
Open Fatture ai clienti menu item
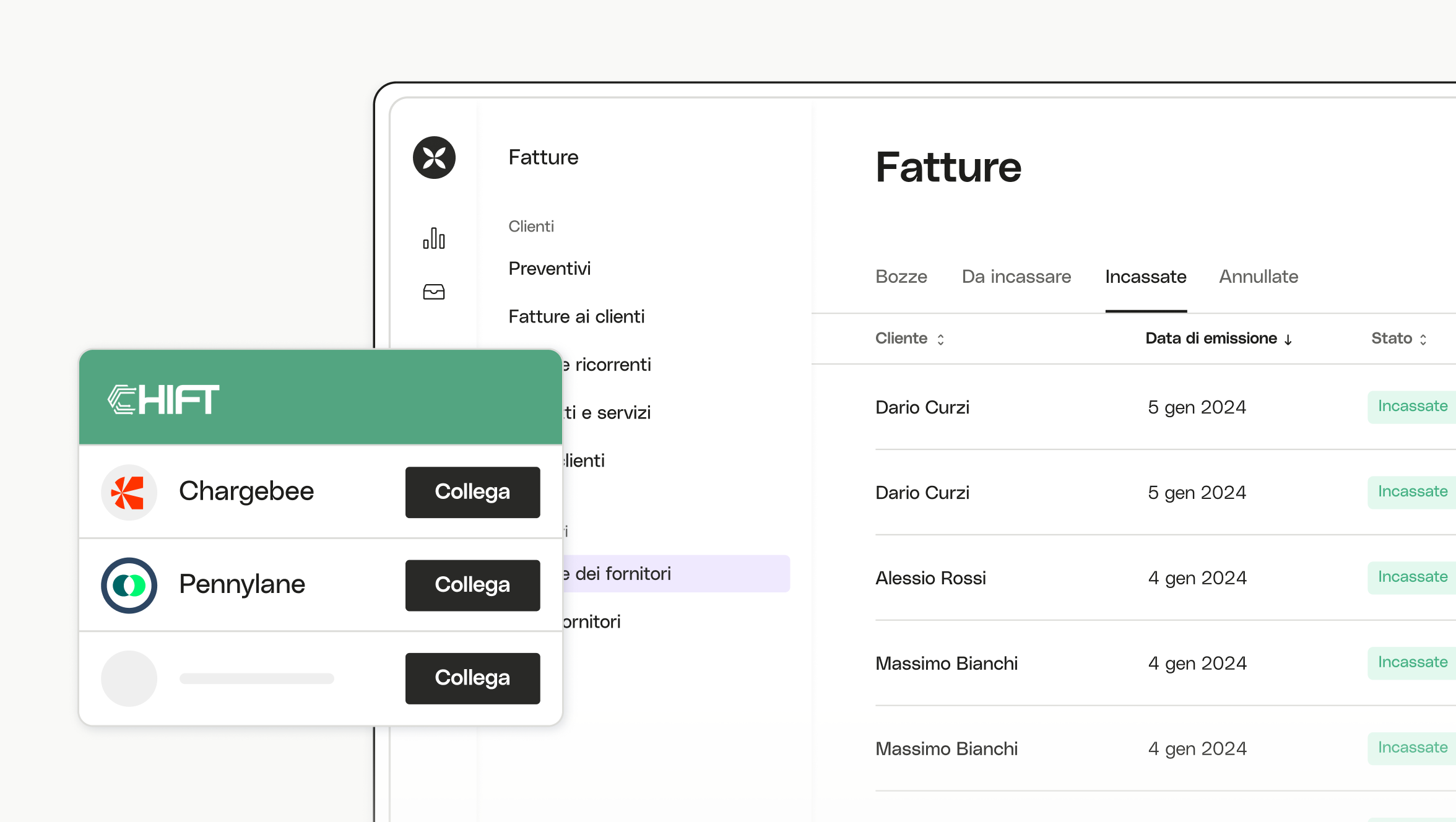pos(576,317)
